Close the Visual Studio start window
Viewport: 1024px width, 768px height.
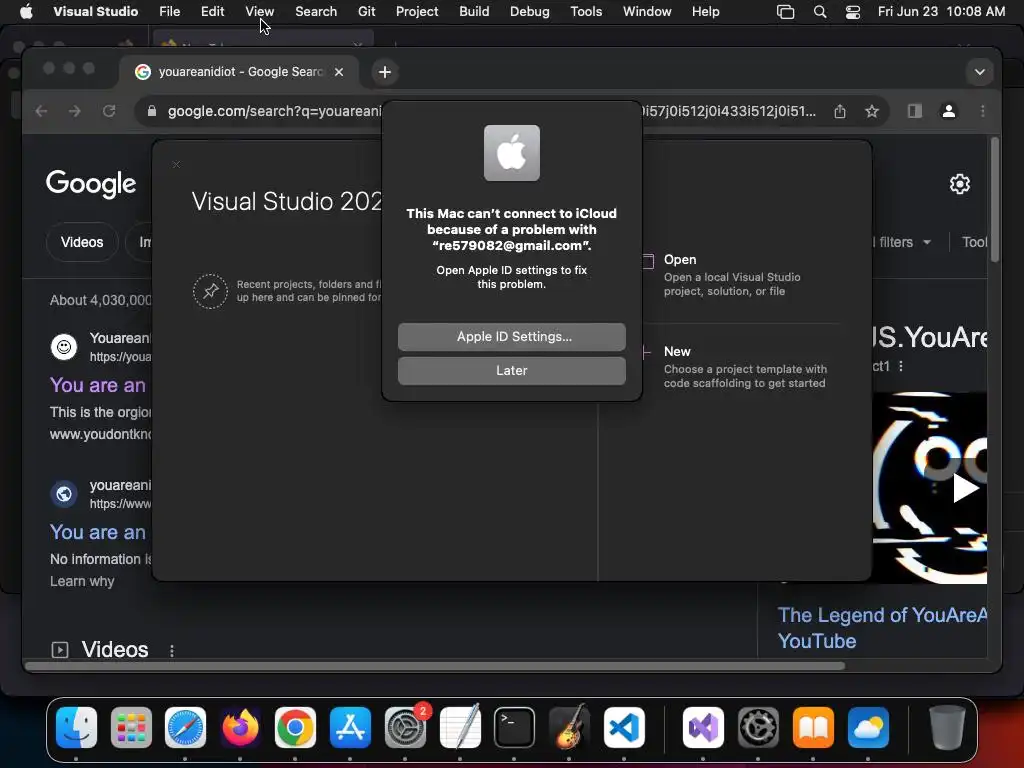(x=176, y=165)
